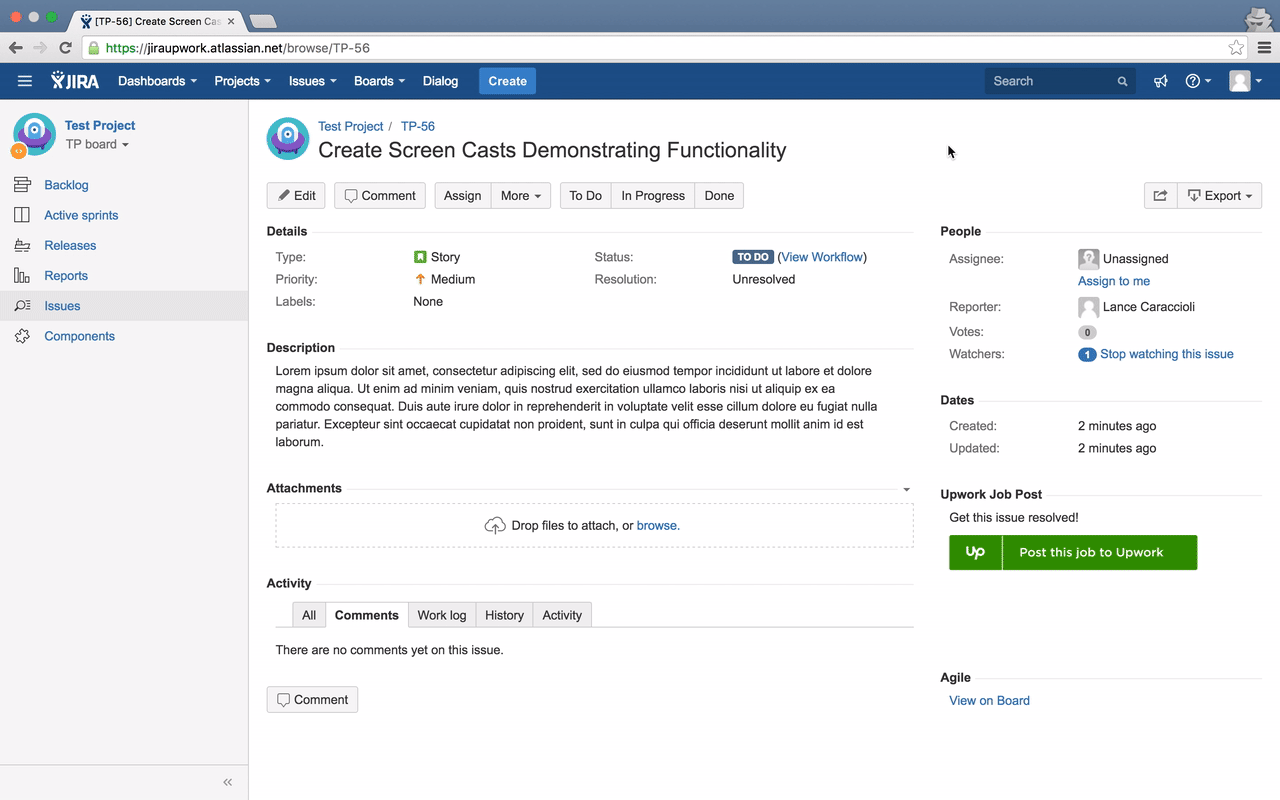Viewport: 1280px width, 800px height.
Task: Click the Assign to me link
Action: click(x=1114, y=281)
